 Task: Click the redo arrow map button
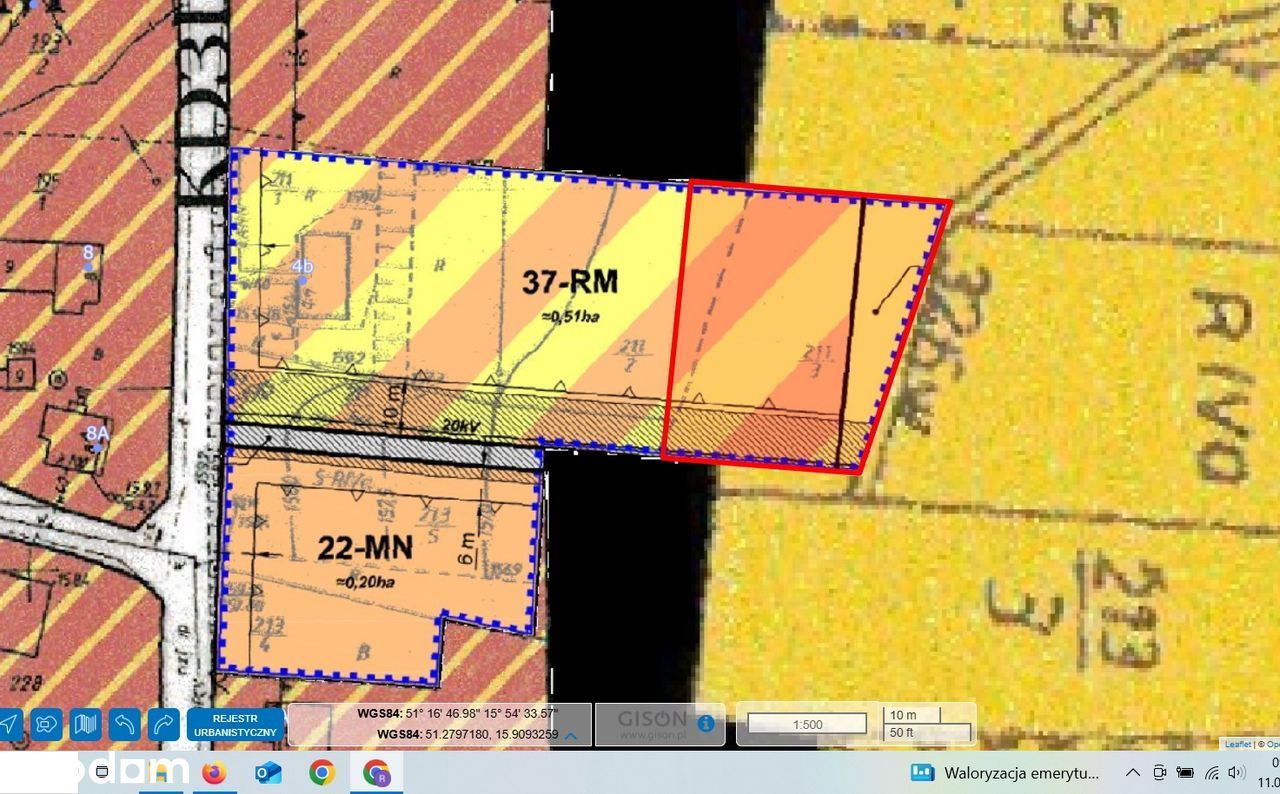[x=163, y=724]
